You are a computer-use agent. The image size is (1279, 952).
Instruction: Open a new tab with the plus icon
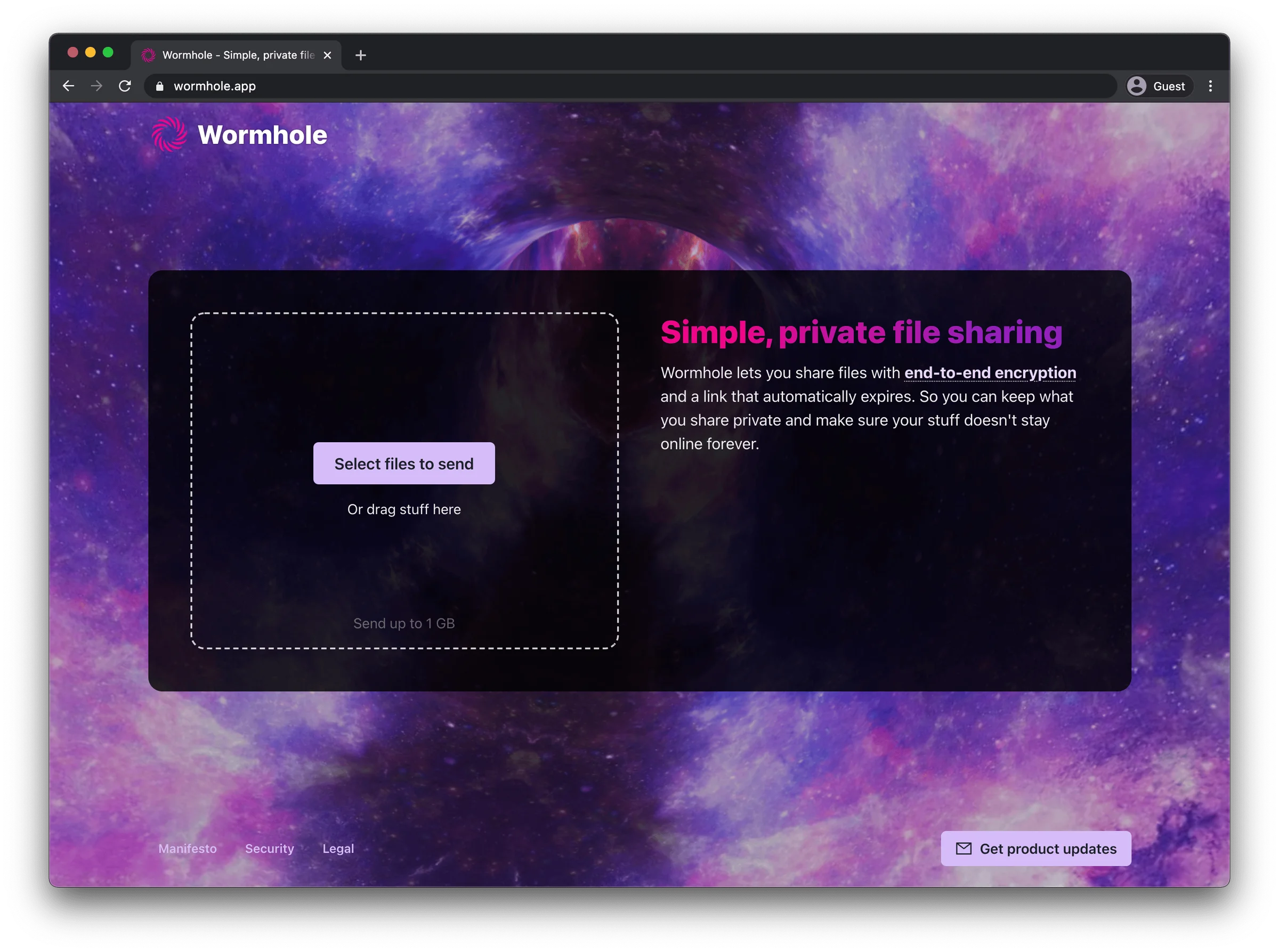[x=360, y=55]
